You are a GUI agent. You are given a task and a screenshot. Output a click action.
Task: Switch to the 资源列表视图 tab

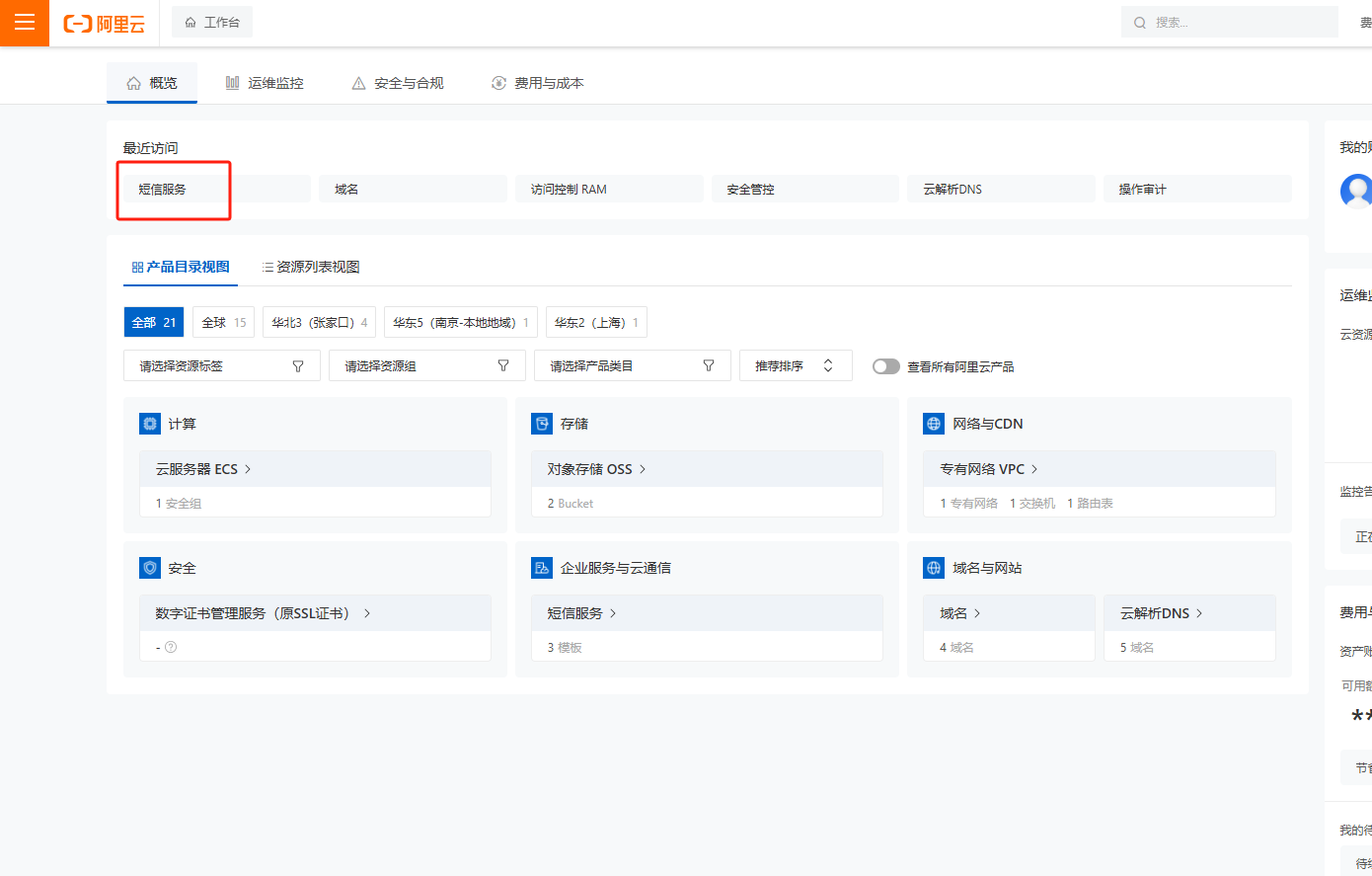(311, 267)
